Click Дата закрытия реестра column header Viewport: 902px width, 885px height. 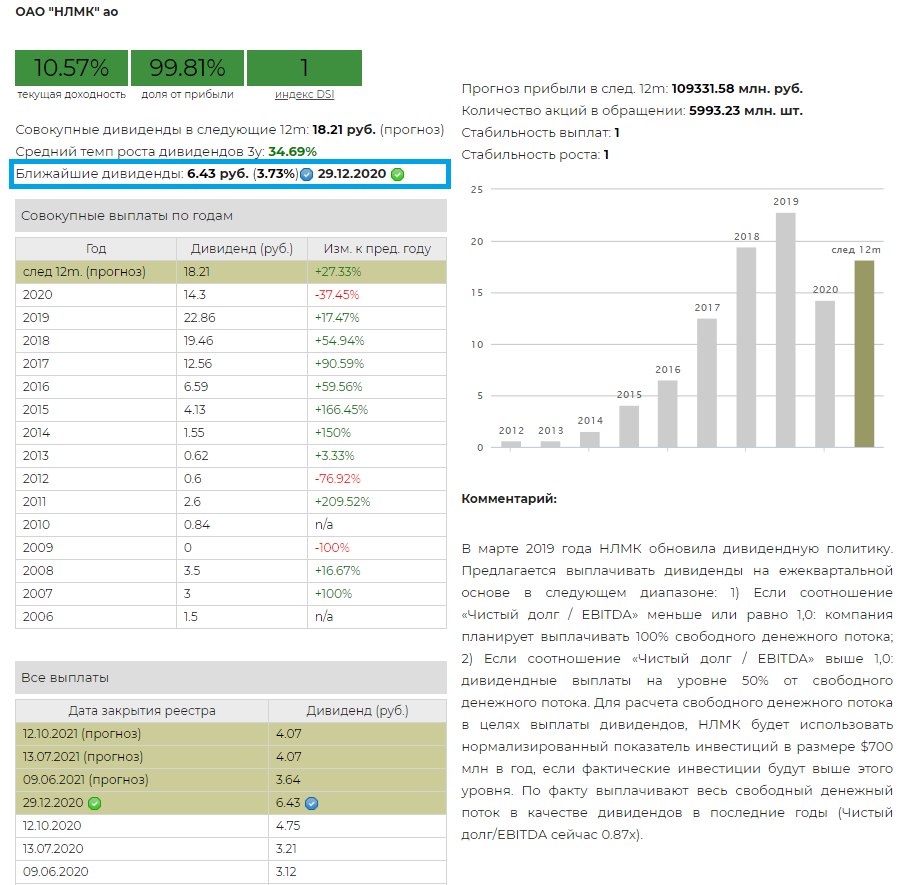pos(142,711)
